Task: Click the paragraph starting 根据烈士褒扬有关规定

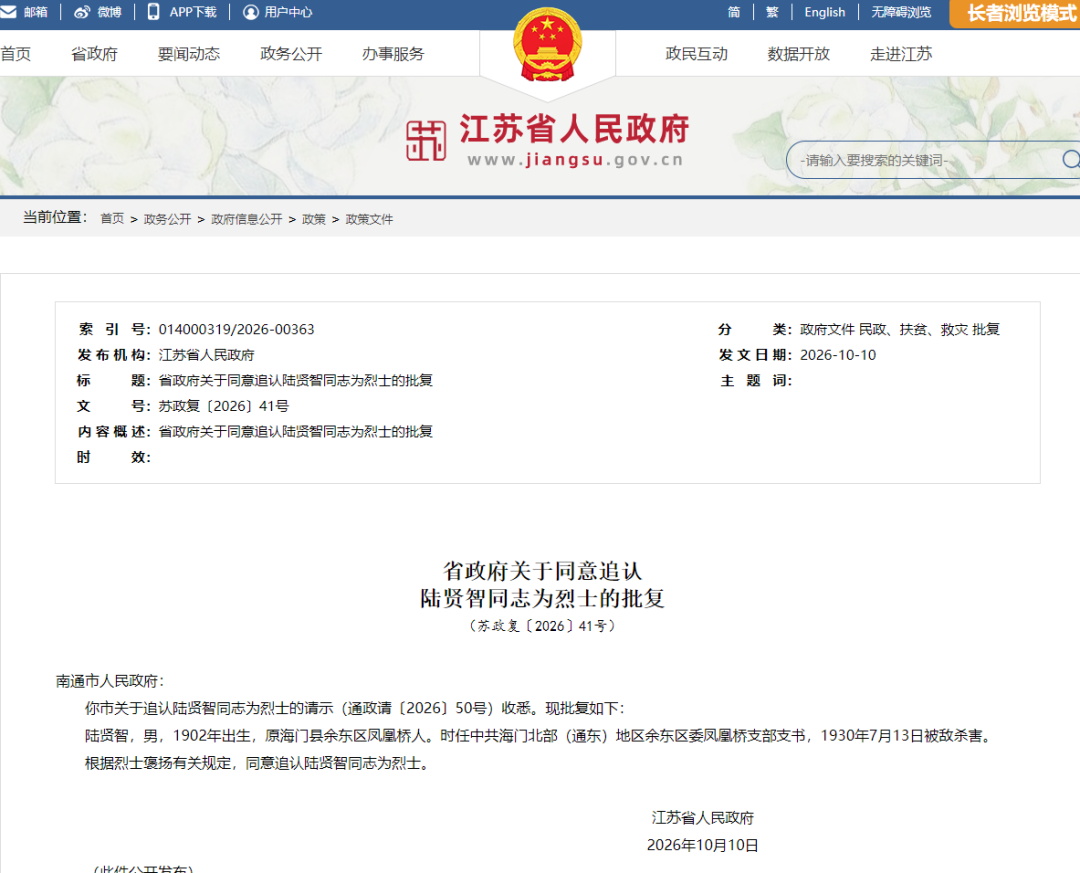Action: [x=260, y=763]
